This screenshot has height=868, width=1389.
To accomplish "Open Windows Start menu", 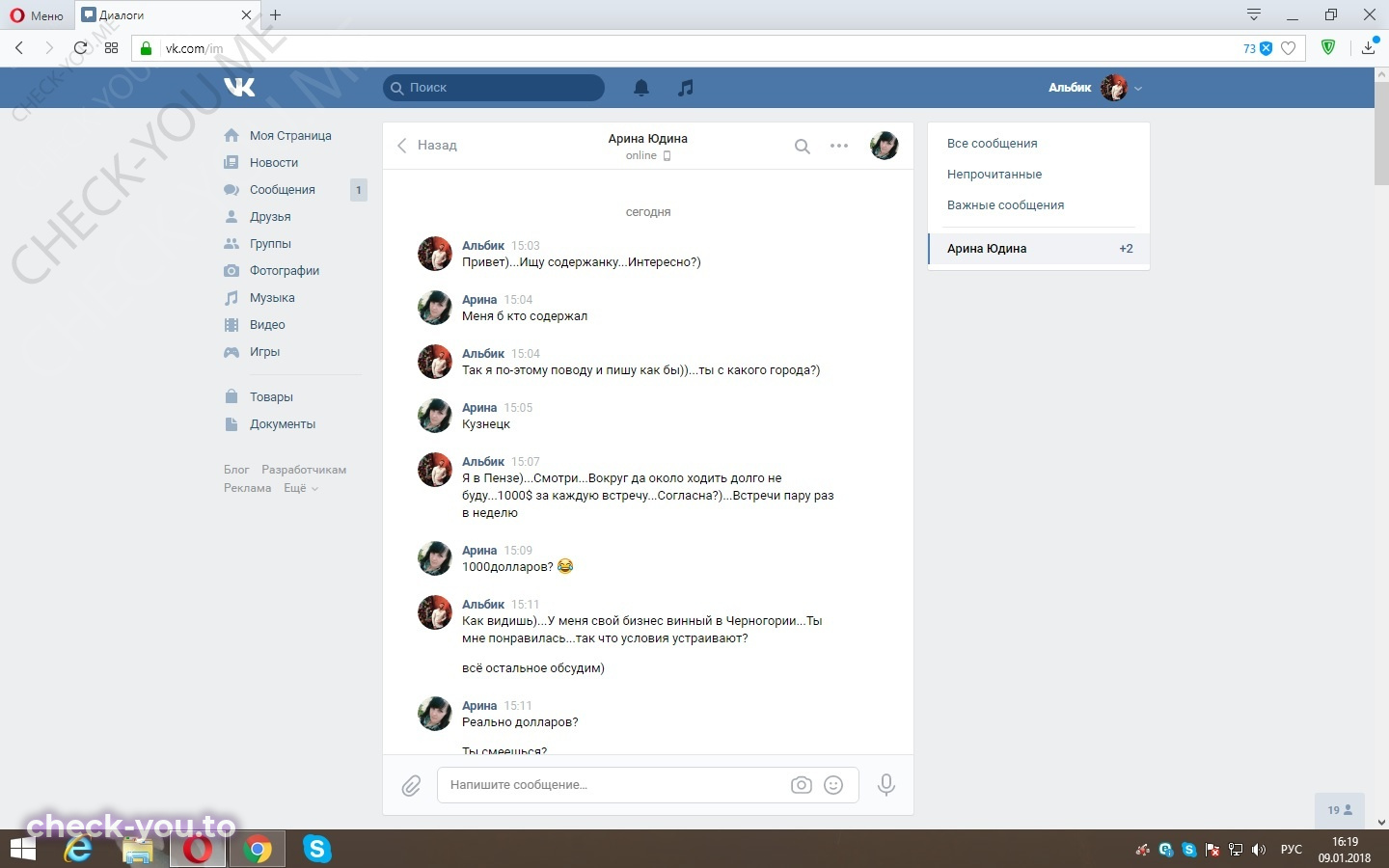I will (x=22, y=850).
